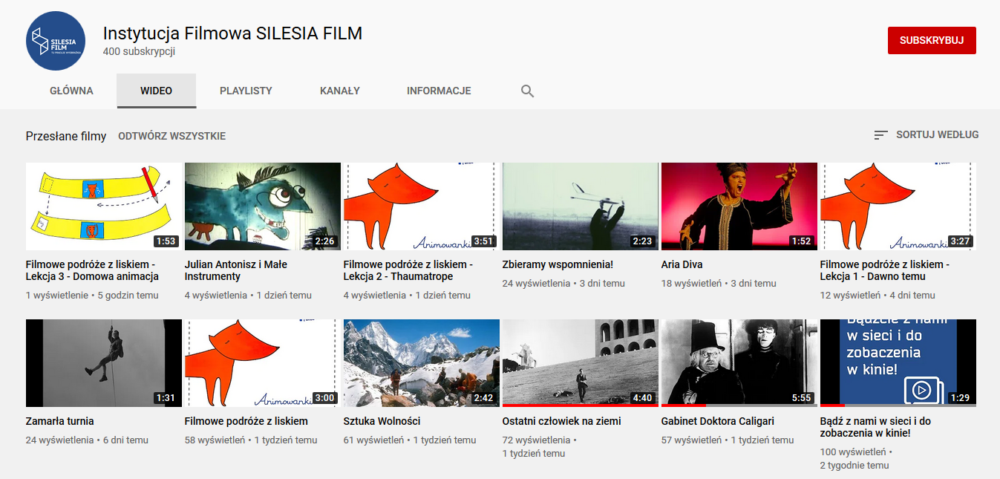Image resolution: width=1000 pixels, height=479 pixels.
Task: Click title 'Sztuka Wolności'
Action: [381, 422]
